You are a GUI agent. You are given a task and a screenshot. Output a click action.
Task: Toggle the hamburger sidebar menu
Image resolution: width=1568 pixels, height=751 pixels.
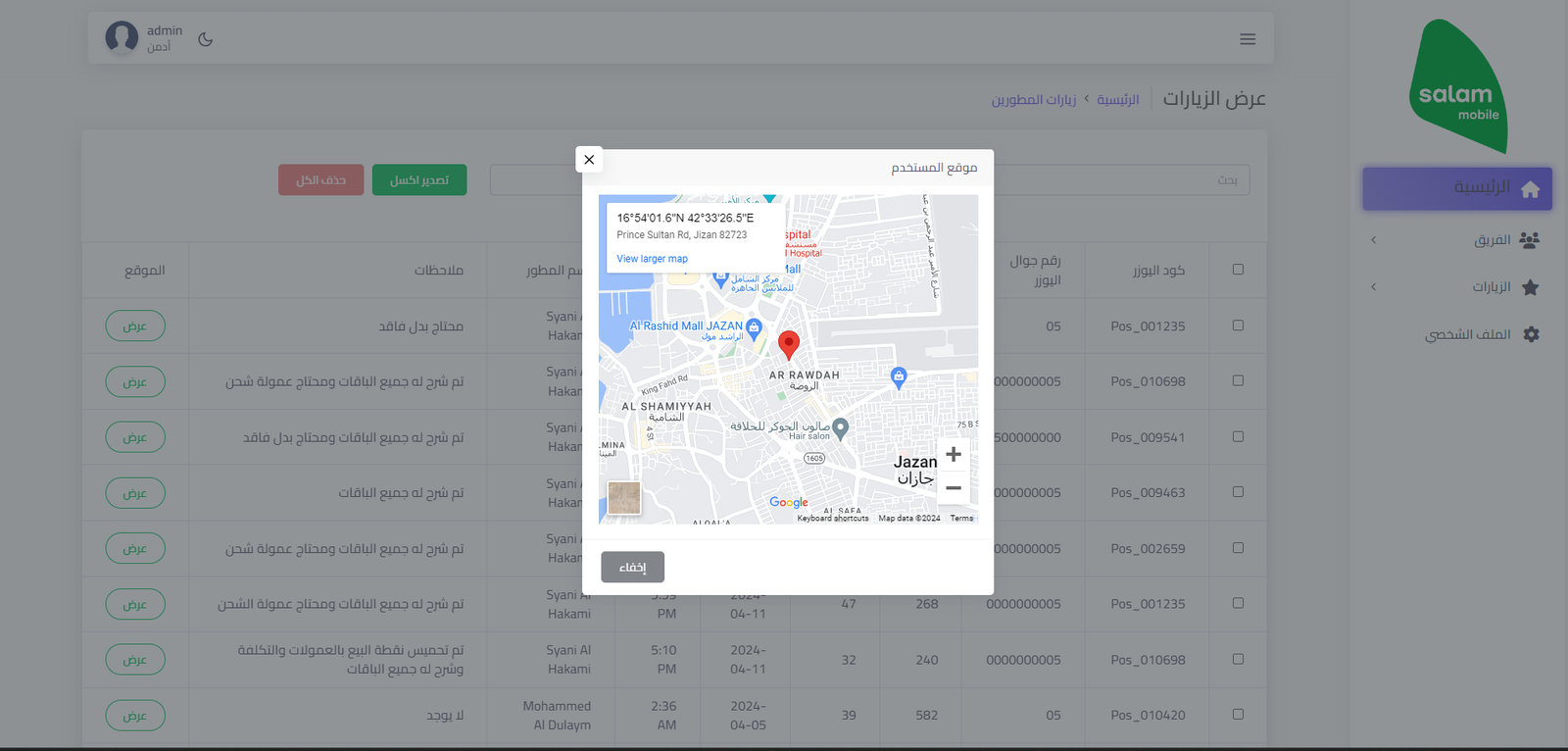[1248, 39]
